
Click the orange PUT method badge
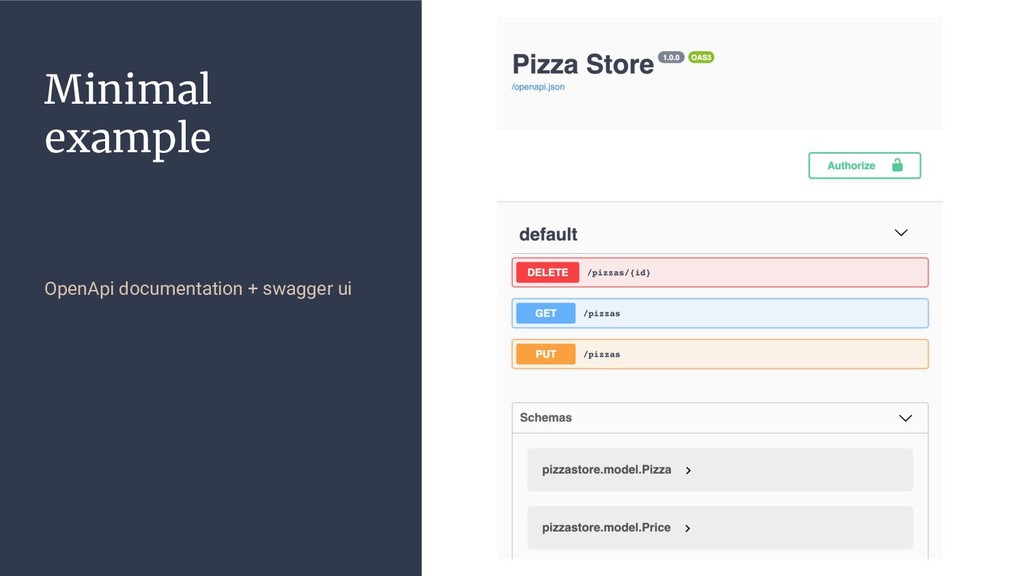pyautogui.click(x=546, y=354)
